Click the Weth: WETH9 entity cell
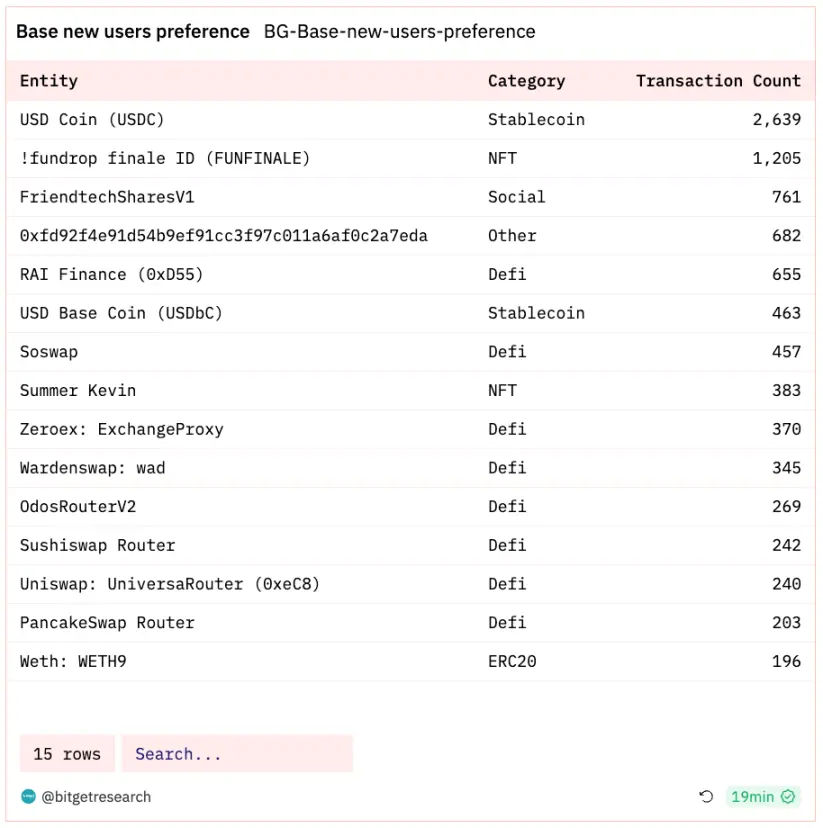This screenshot has height=828, width=823. click(x=73, y=661)
